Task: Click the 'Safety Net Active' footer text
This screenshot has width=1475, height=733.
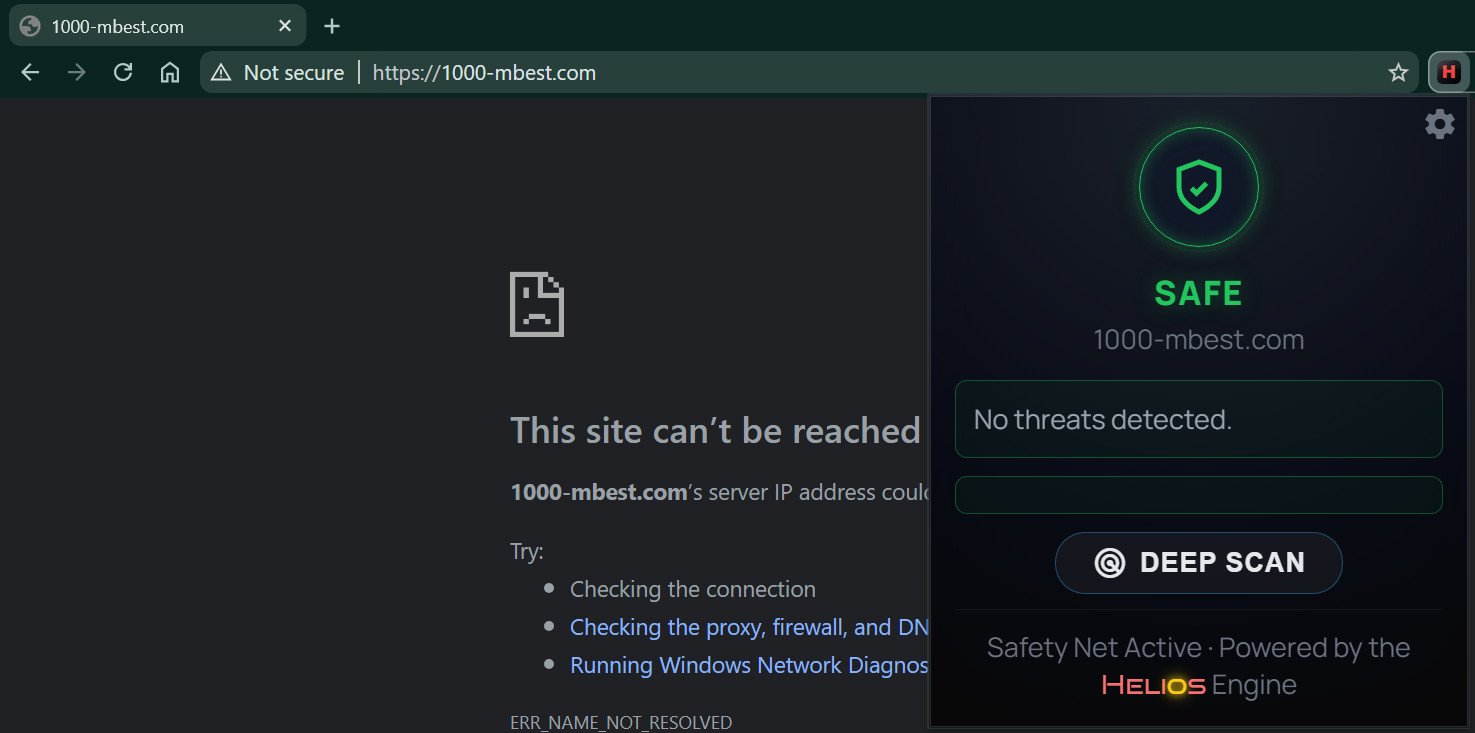Action: [1094, 648]
